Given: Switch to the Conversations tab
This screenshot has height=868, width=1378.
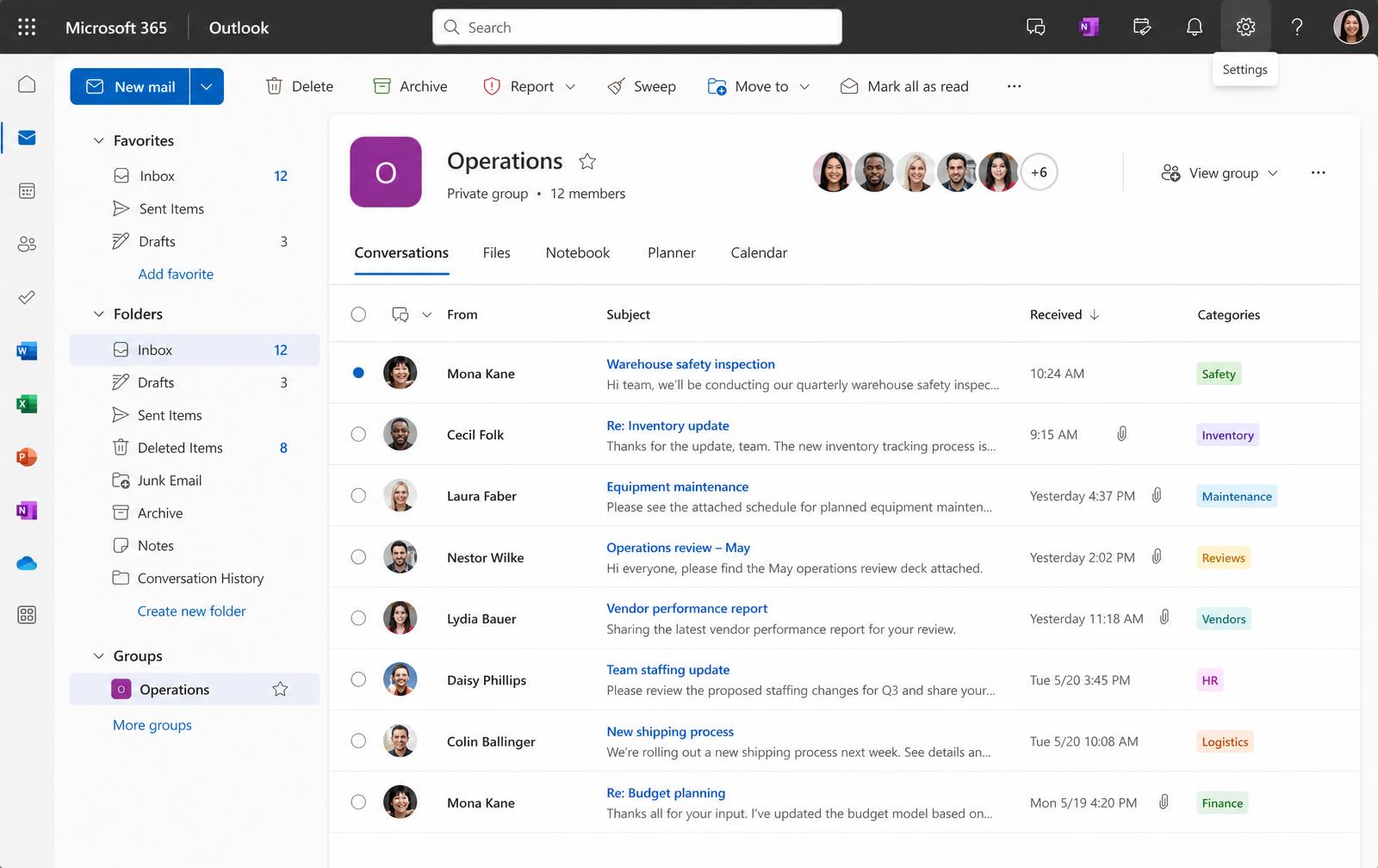Looking at the screenshot, I should tap(401, 252).
